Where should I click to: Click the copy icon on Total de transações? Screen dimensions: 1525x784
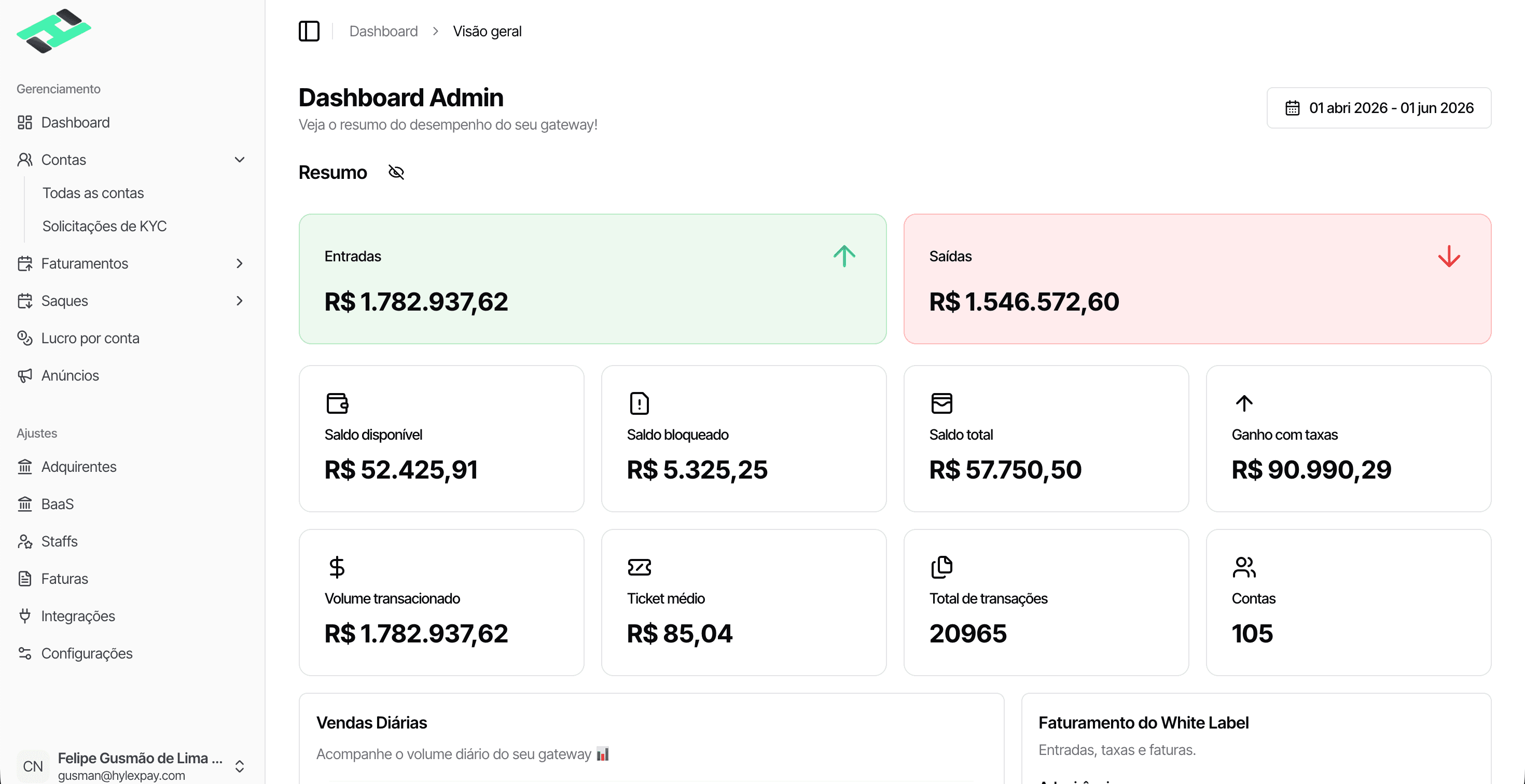tap(941, 567)
